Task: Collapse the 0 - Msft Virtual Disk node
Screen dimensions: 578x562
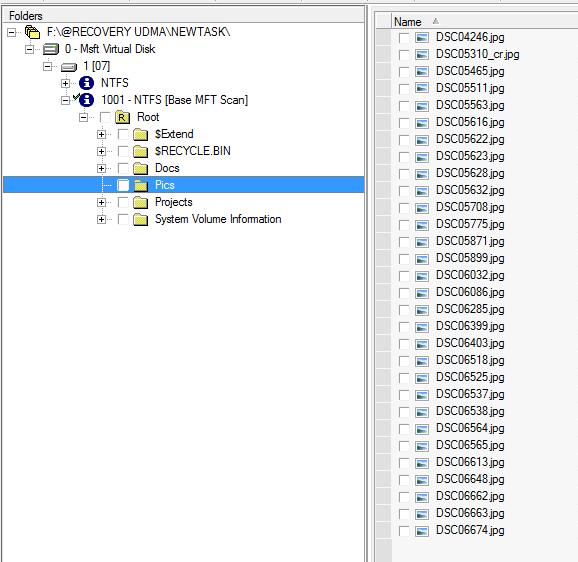Action: pos(29,49)
